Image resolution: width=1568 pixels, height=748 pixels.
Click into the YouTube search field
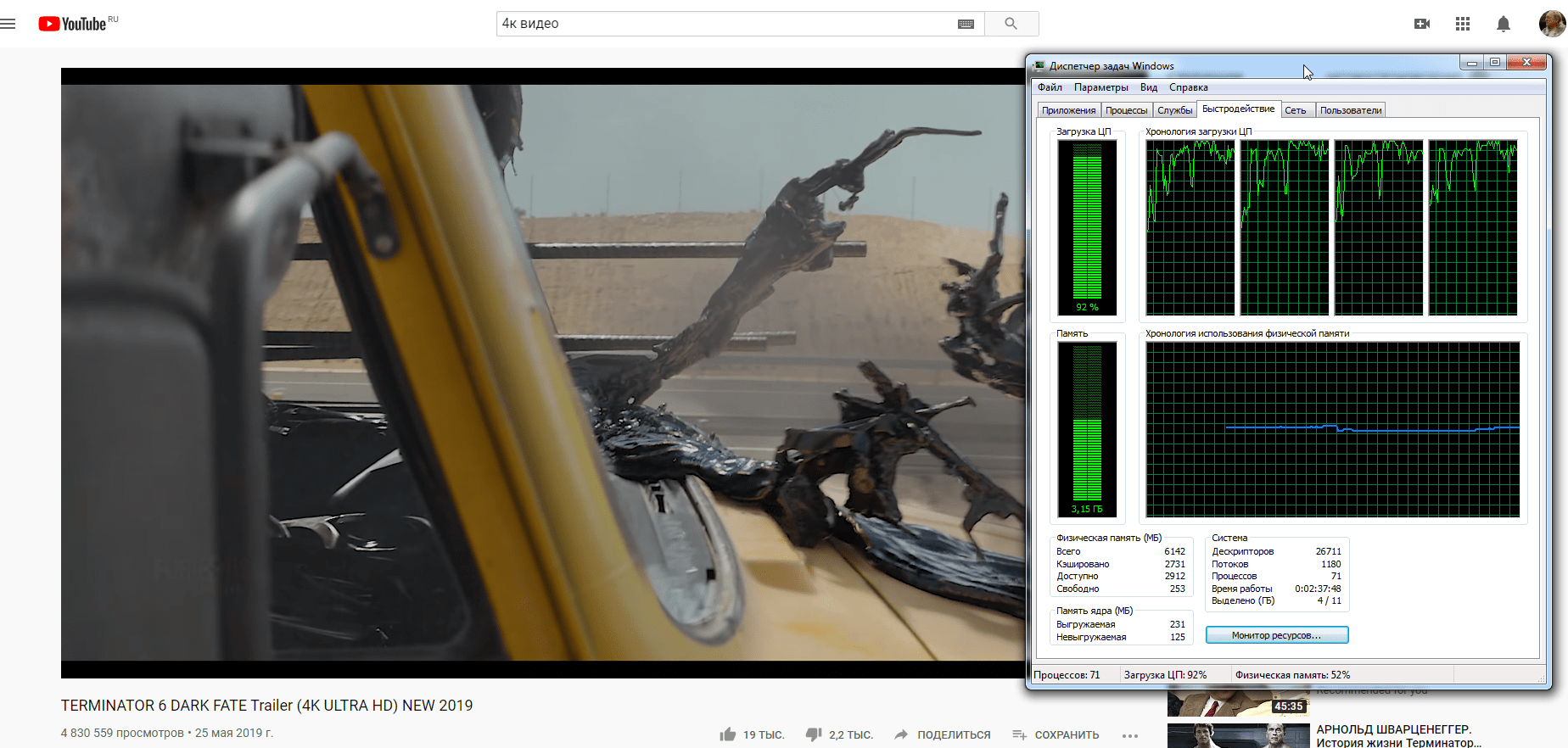[721, 24]
